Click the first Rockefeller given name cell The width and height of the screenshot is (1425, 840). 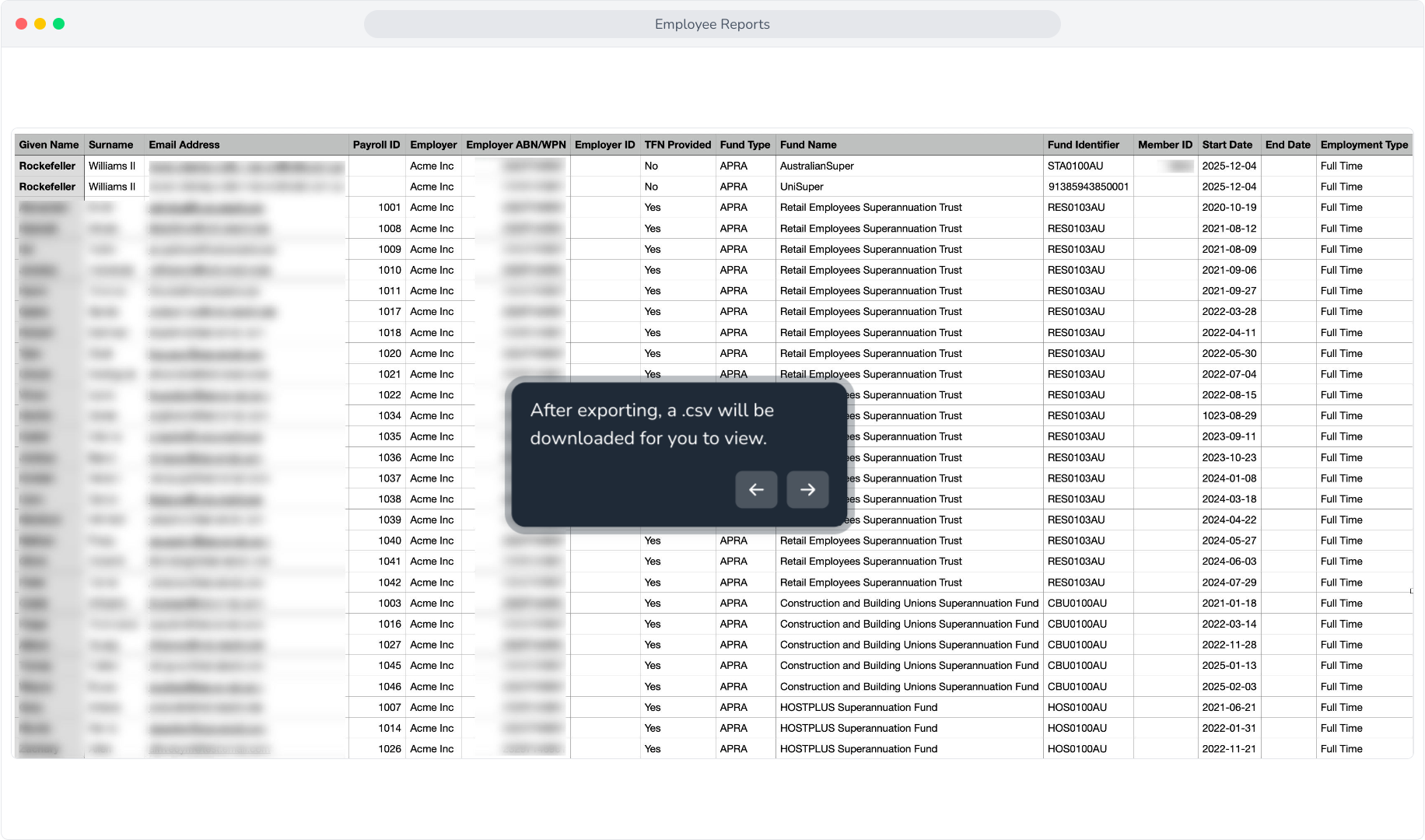click(47, 166)
